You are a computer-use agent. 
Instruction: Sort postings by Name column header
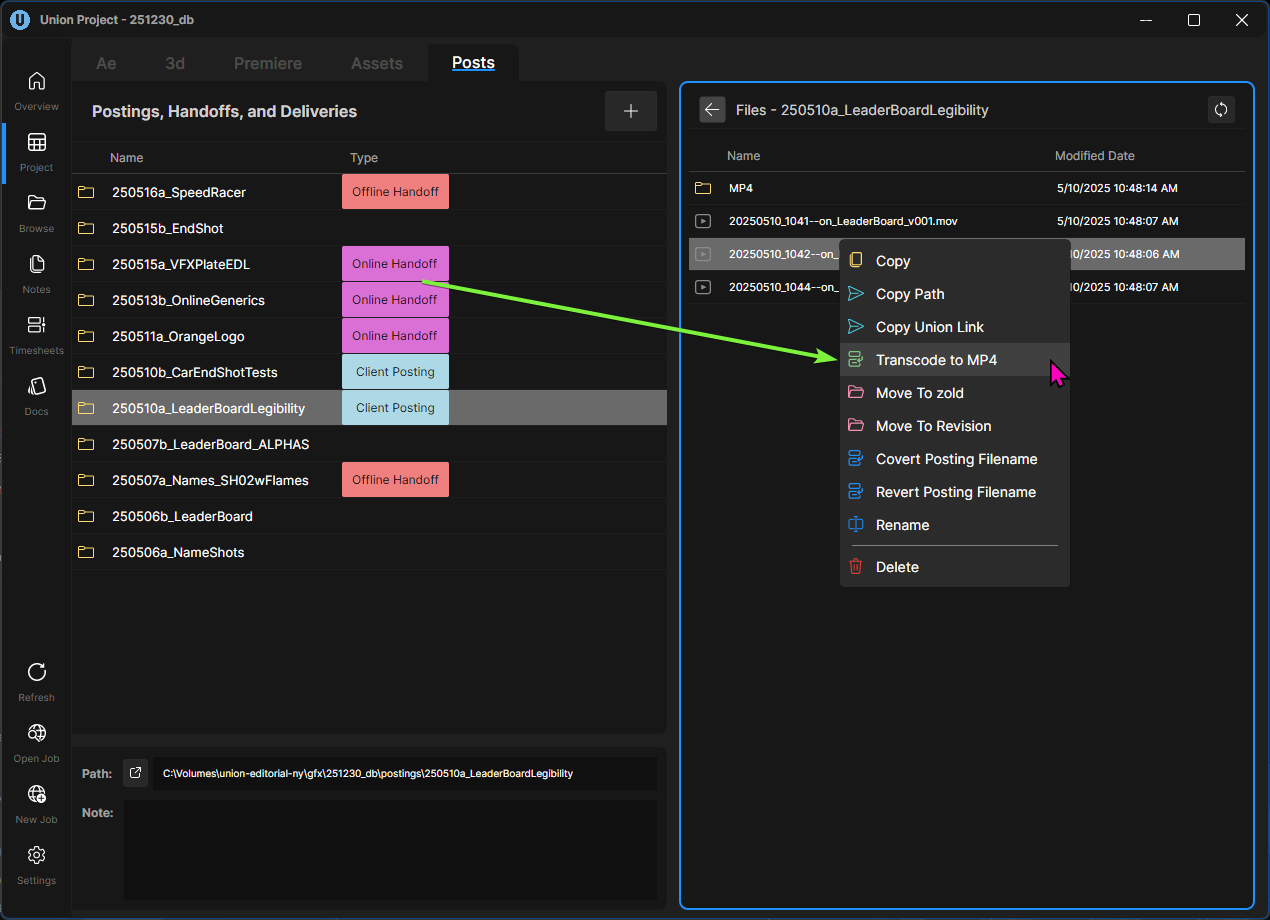tap(127, 158)
